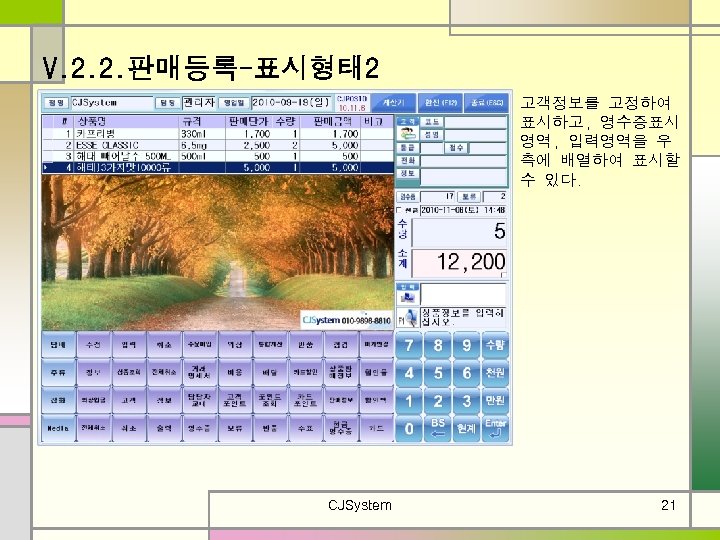This screenshot has height=540, width=720.
Task: Click the 만원 keypad key
Action: click(x=495, y=400)
